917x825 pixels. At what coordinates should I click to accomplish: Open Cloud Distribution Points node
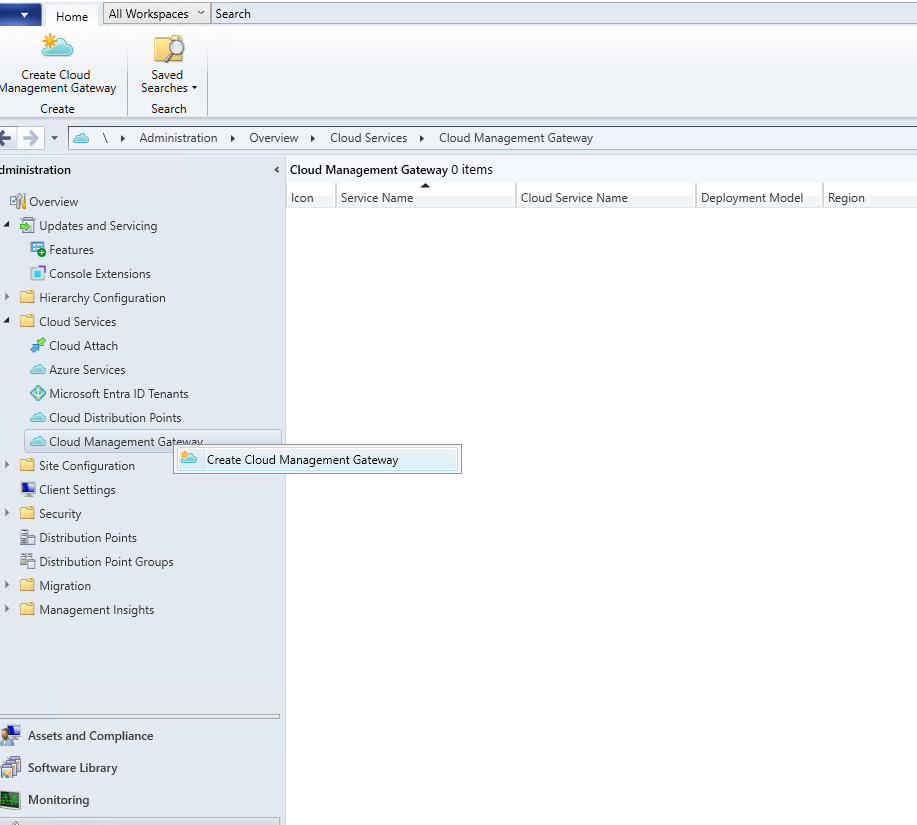115,418
